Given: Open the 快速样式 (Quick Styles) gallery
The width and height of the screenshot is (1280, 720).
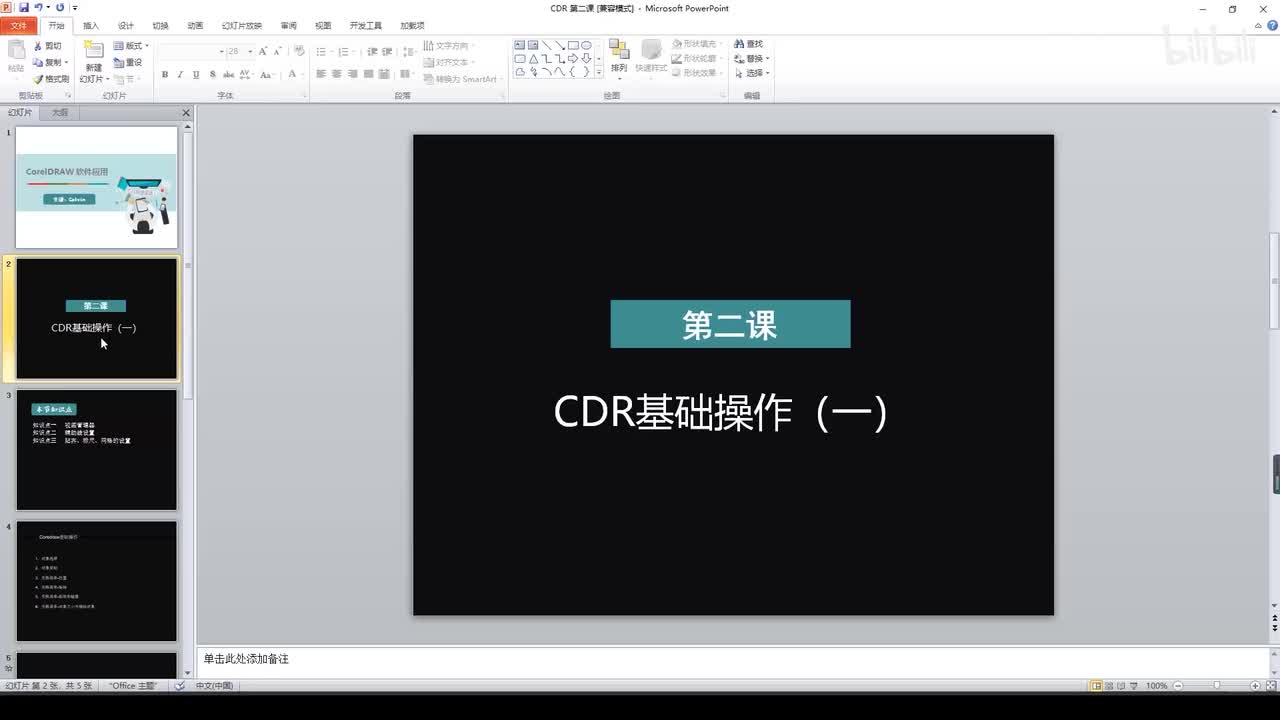Looking at the screenshot, I should (x=651, y=57).
